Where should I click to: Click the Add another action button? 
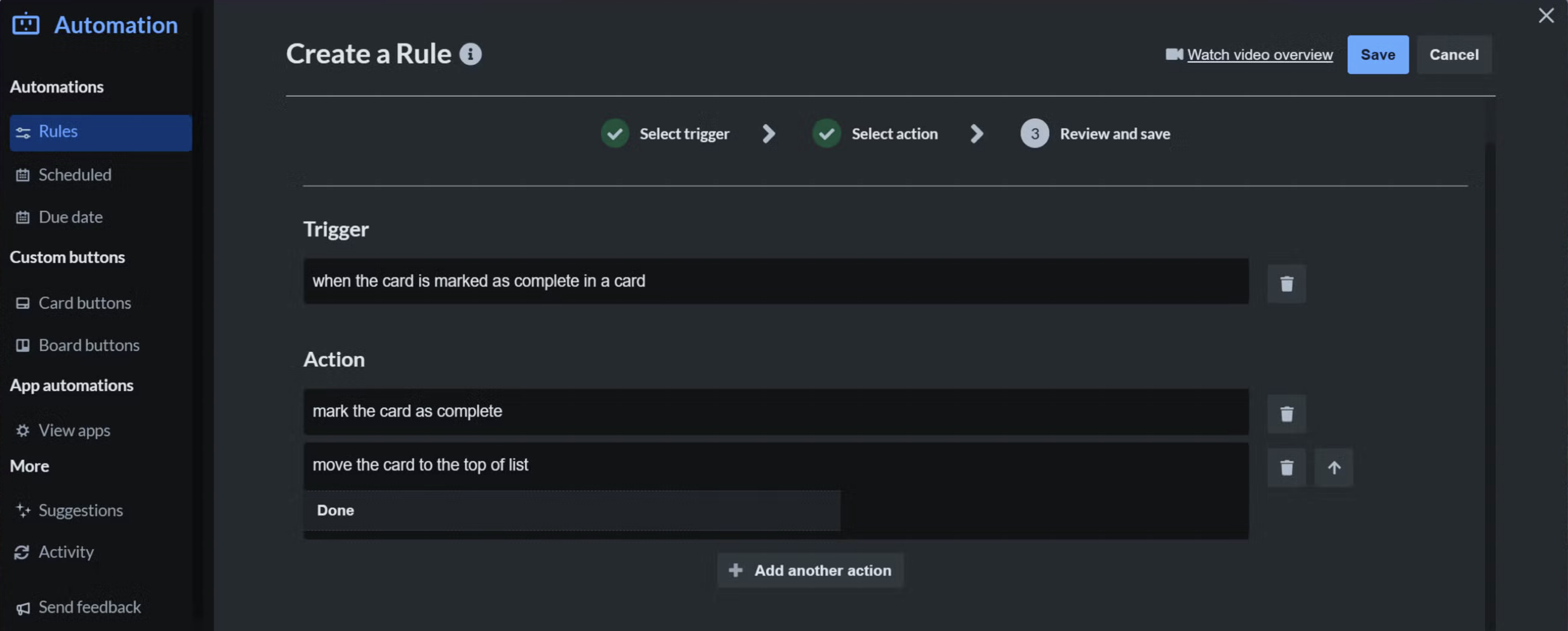pyautogui.click(x=809, y=570)
